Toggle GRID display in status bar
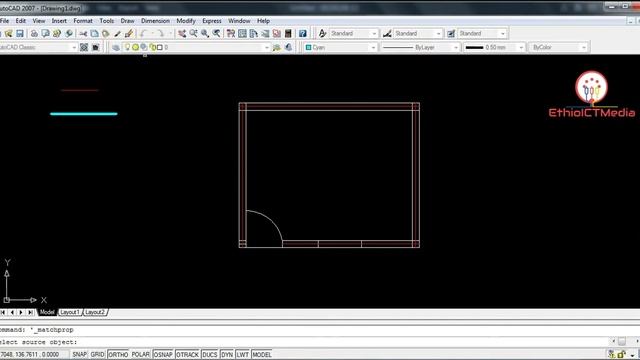Image resolution: width=640 pixels, height=360 pixels. 97,354
